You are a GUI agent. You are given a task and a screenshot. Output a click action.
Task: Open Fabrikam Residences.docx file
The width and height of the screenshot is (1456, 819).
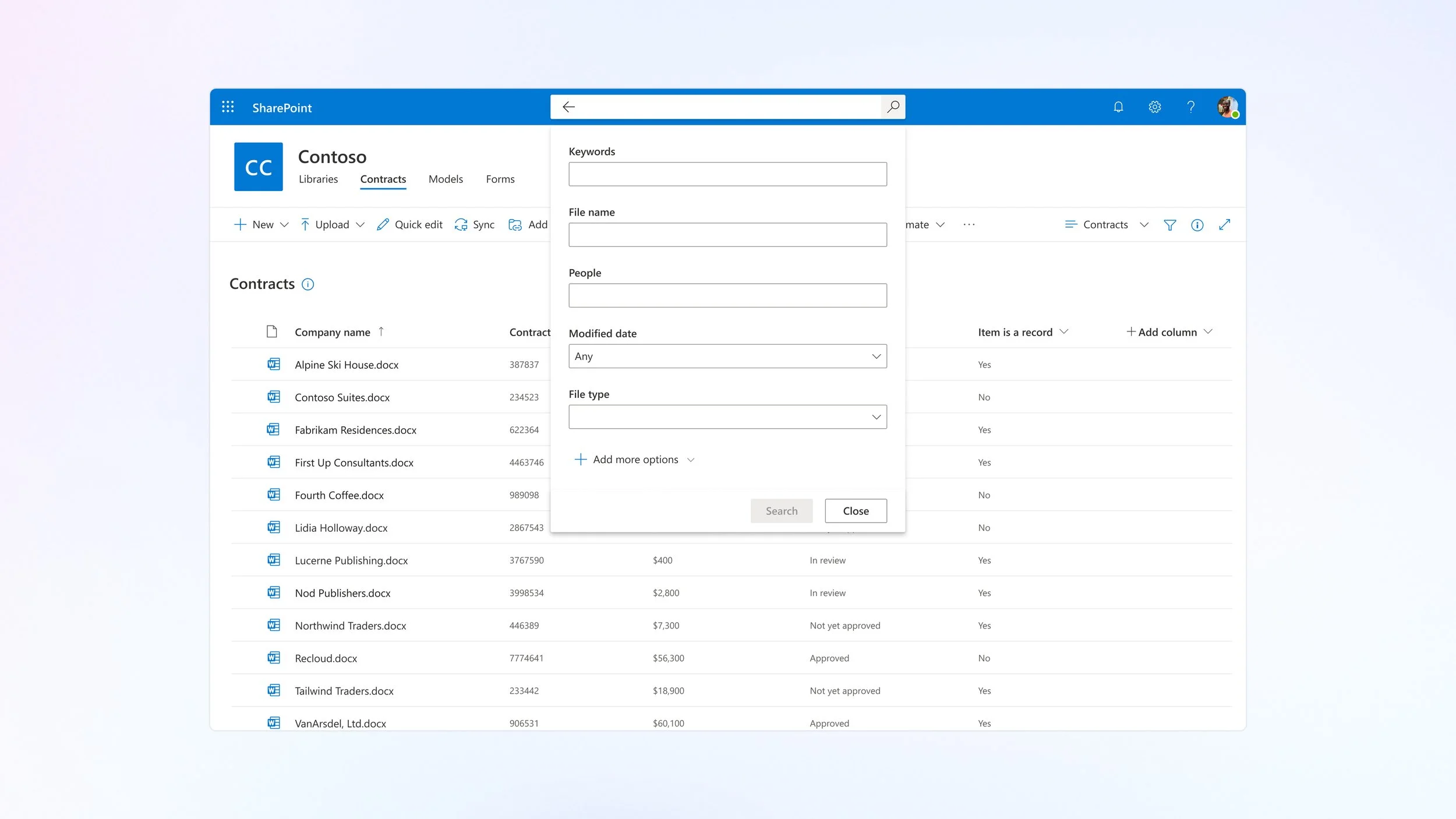click(x=355, y=430)
